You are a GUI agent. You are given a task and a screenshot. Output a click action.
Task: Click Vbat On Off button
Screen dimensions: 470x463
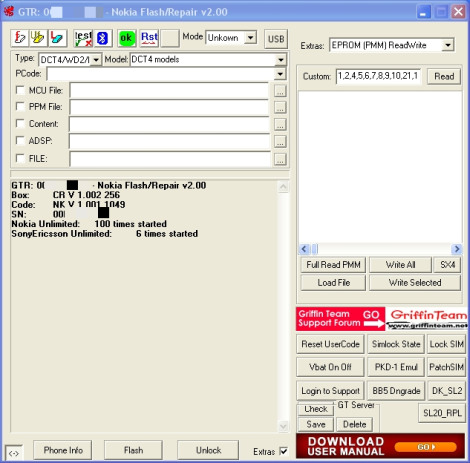[330, 367]
